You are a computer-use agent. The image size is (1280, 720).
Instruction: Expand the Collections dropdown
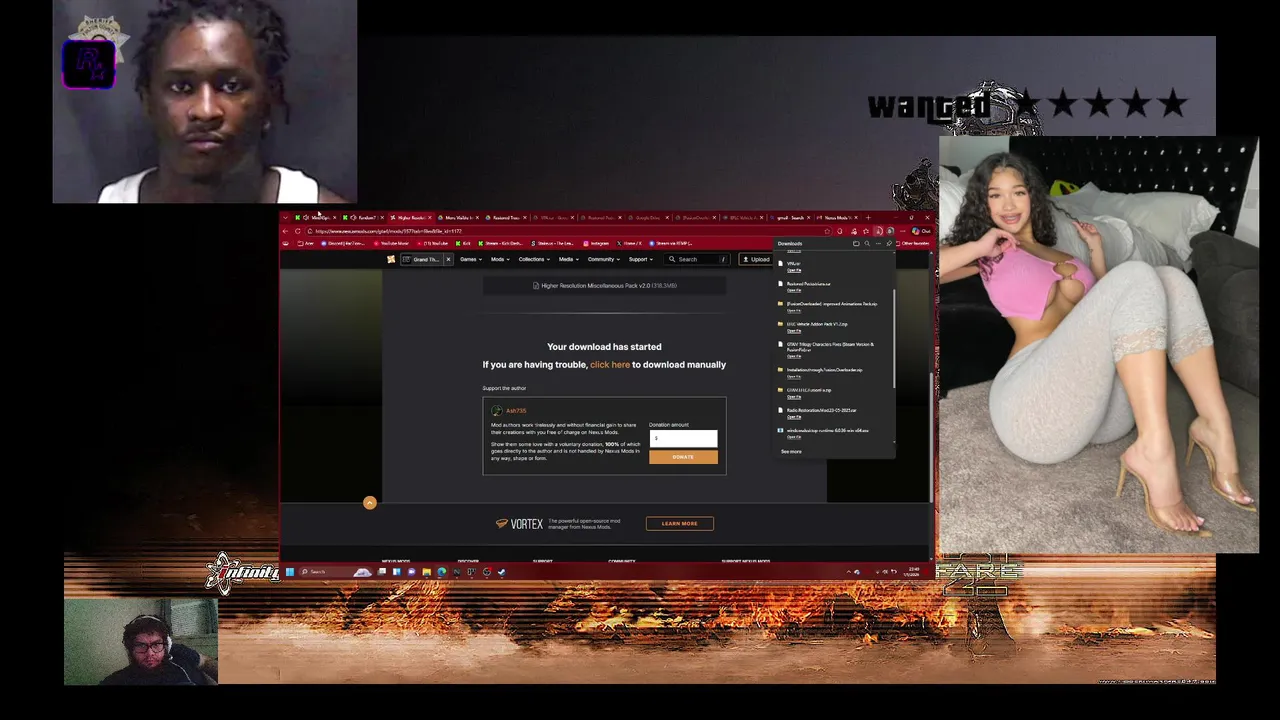tap(534, 259)
